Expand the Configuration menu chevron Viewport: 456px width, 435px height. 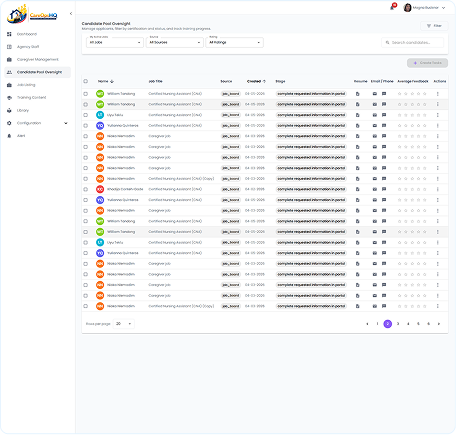66,123
